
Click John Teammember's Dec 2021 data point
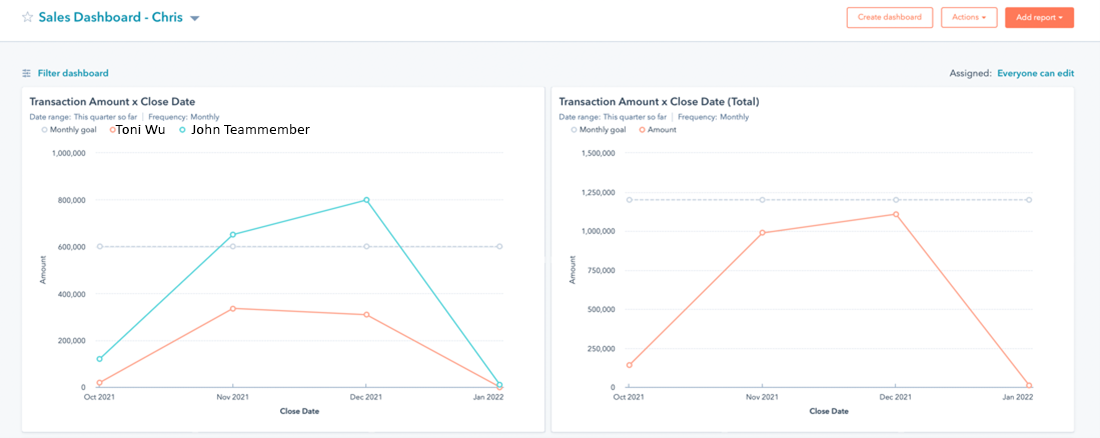(x=367, y=200)
